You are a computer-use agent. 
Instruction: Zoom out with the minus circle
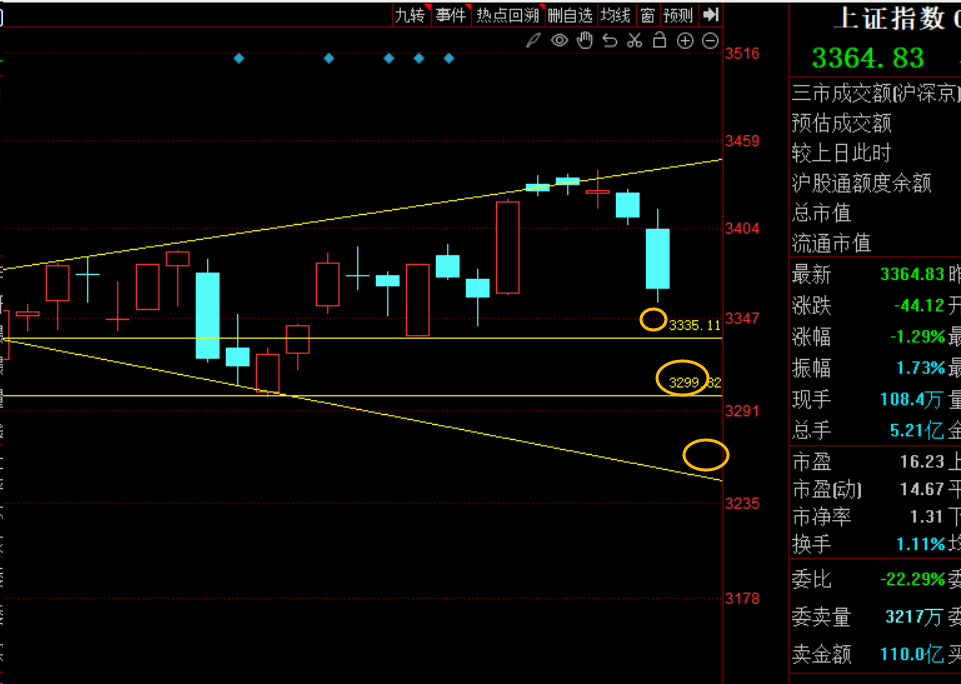click(x=710, y=41)
